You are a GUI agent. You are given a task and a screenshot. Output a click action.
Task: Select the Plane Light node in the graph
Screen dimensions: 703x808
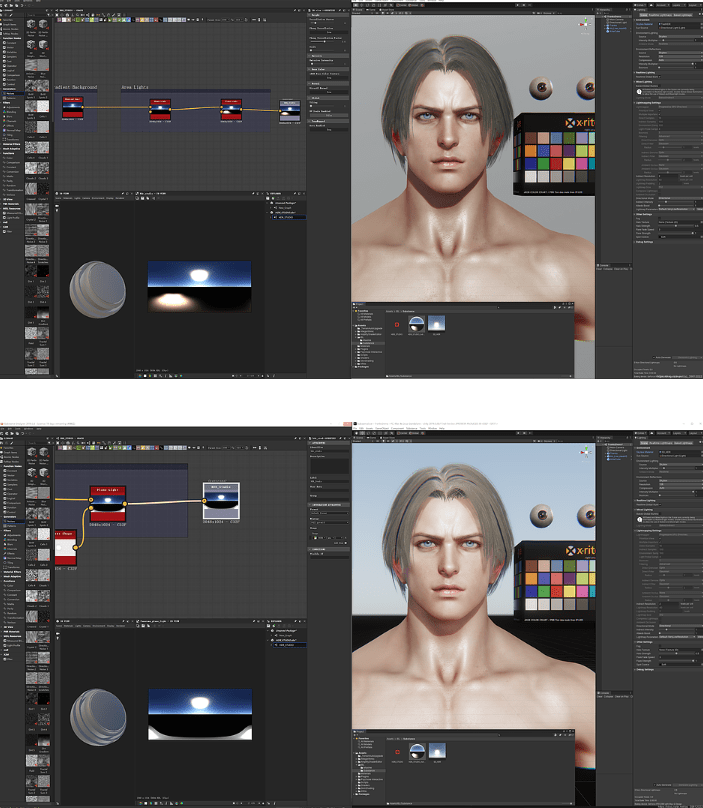[x=107, y=503]
